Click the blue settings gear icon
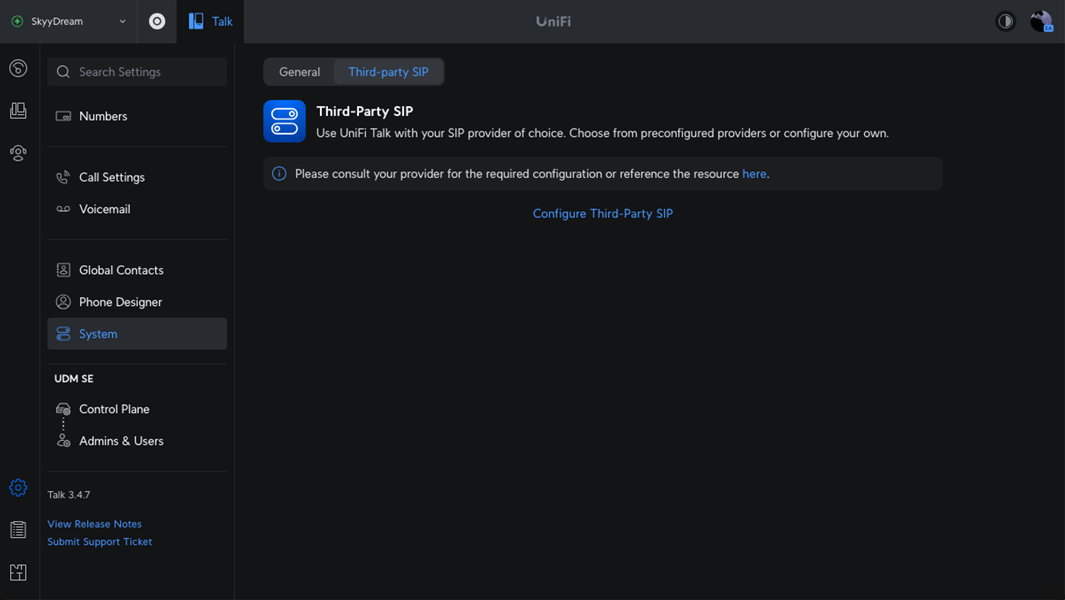This screenshot has height=600, width=1065. (18, 488)
